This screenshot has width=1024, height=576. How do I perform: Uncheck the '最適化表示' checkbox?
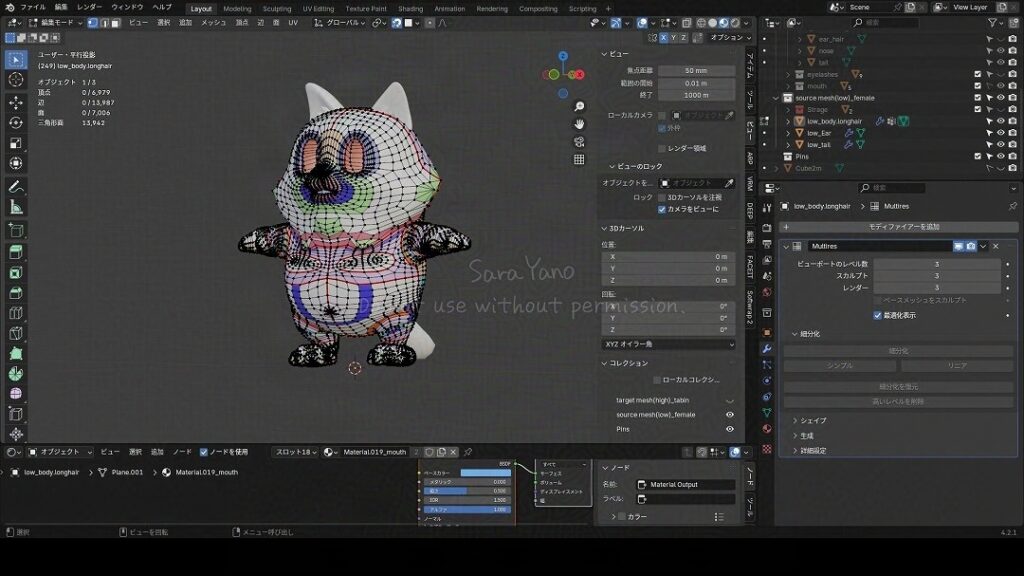(x=878, y=315)
